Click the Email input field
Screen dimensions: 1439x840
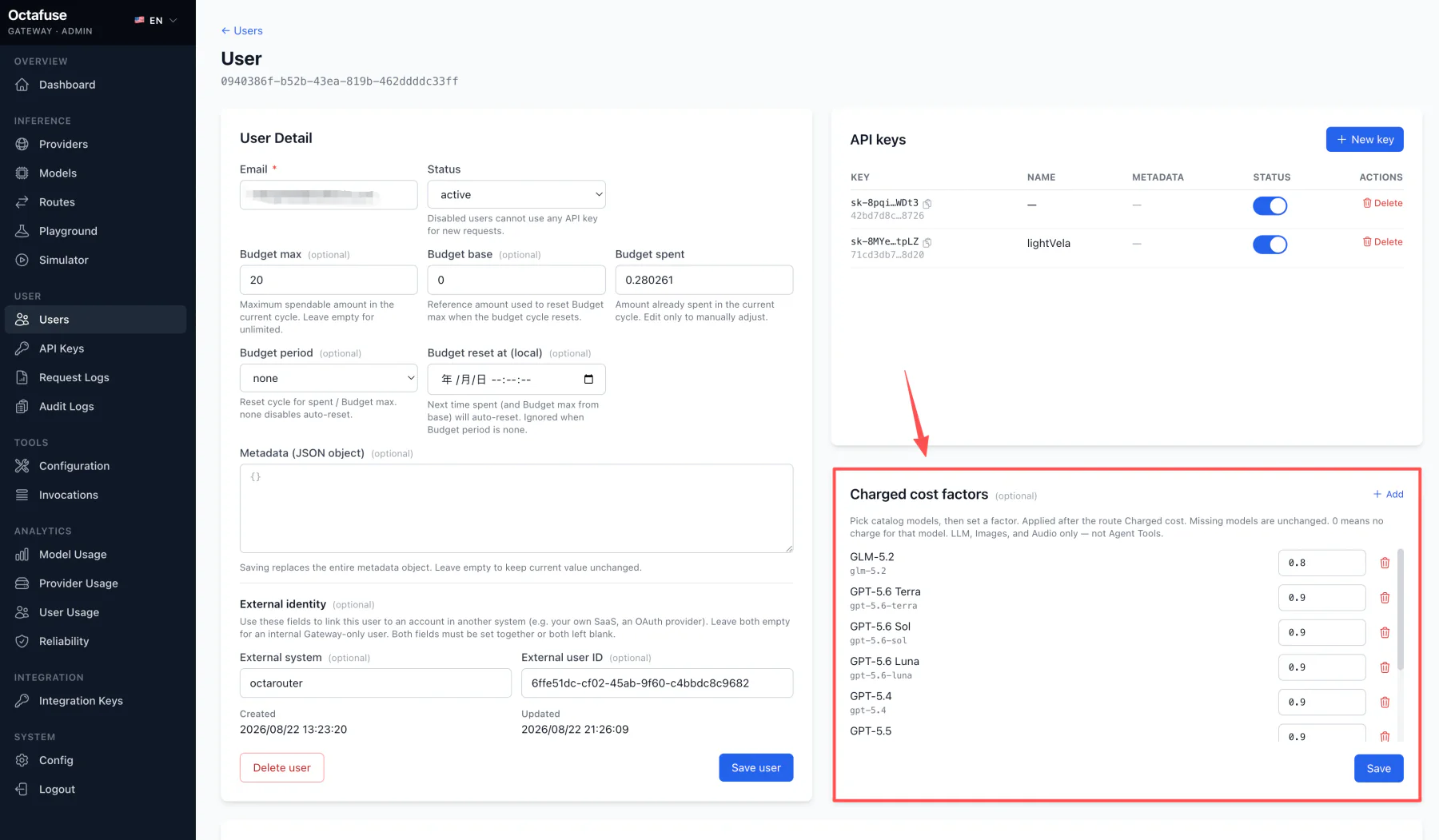[329, 195]
